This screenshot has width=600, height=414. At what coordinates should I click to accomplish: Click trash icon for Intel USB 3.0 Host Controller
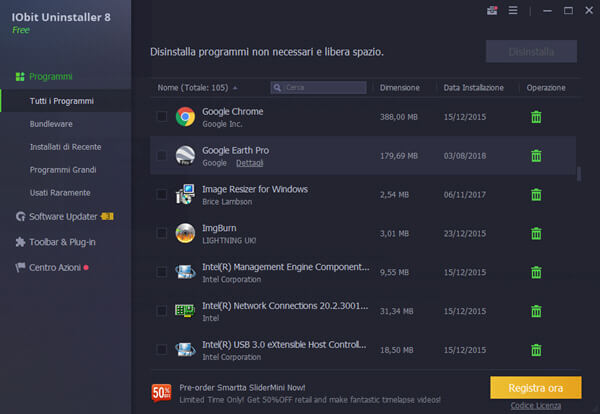click(536, 350)
